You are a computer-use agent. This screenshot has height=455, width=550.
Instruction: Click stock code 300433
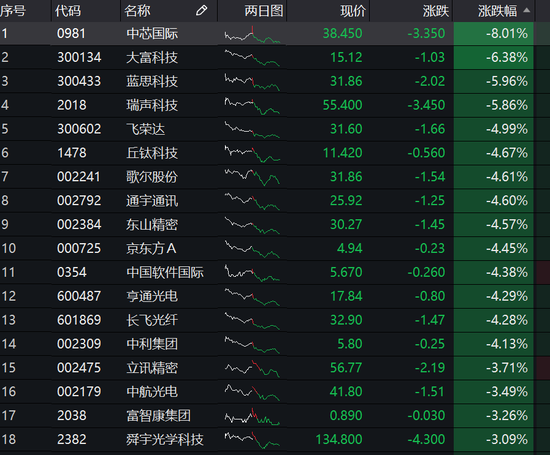point(79,81)
